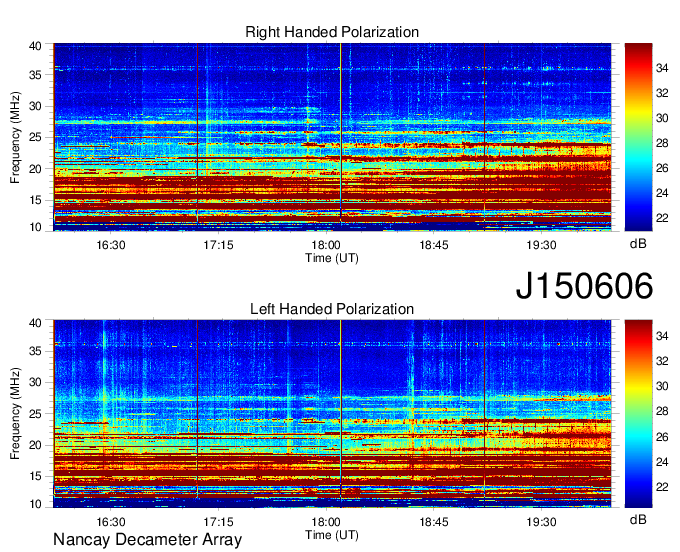Click the dB unit label under the upper color bar
Viewport: 680px width, 552px height.
638,245
